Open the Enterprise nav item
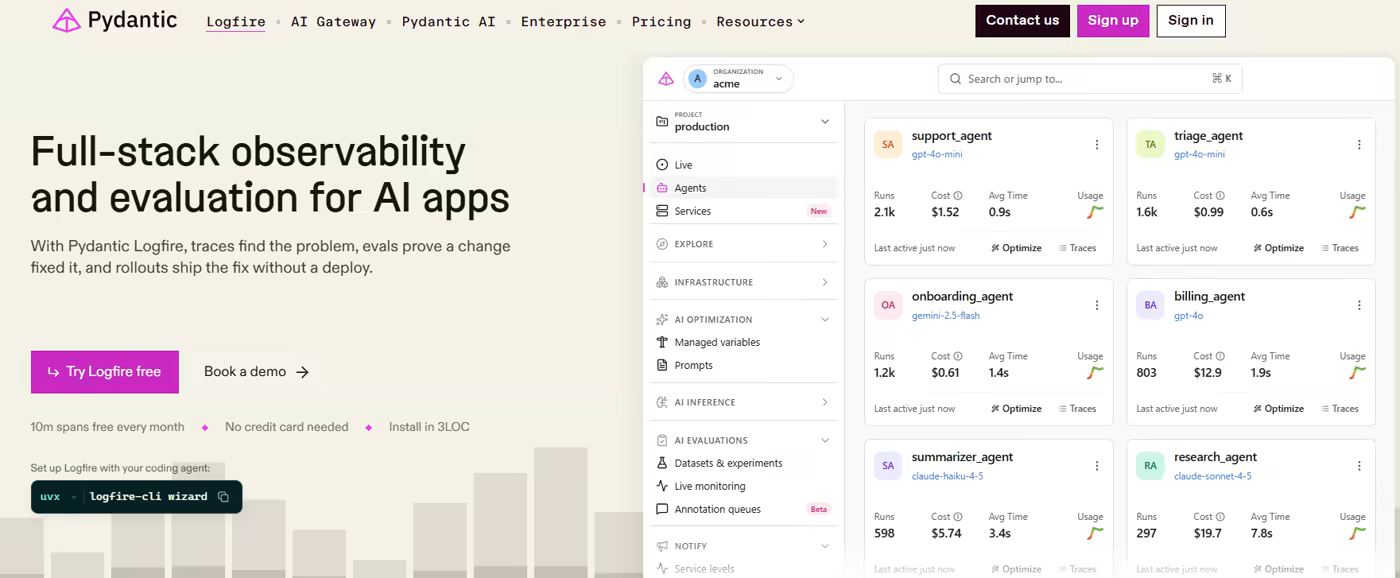The width and height of the screenshot is (1400, 578). click(x=563, y=21)
